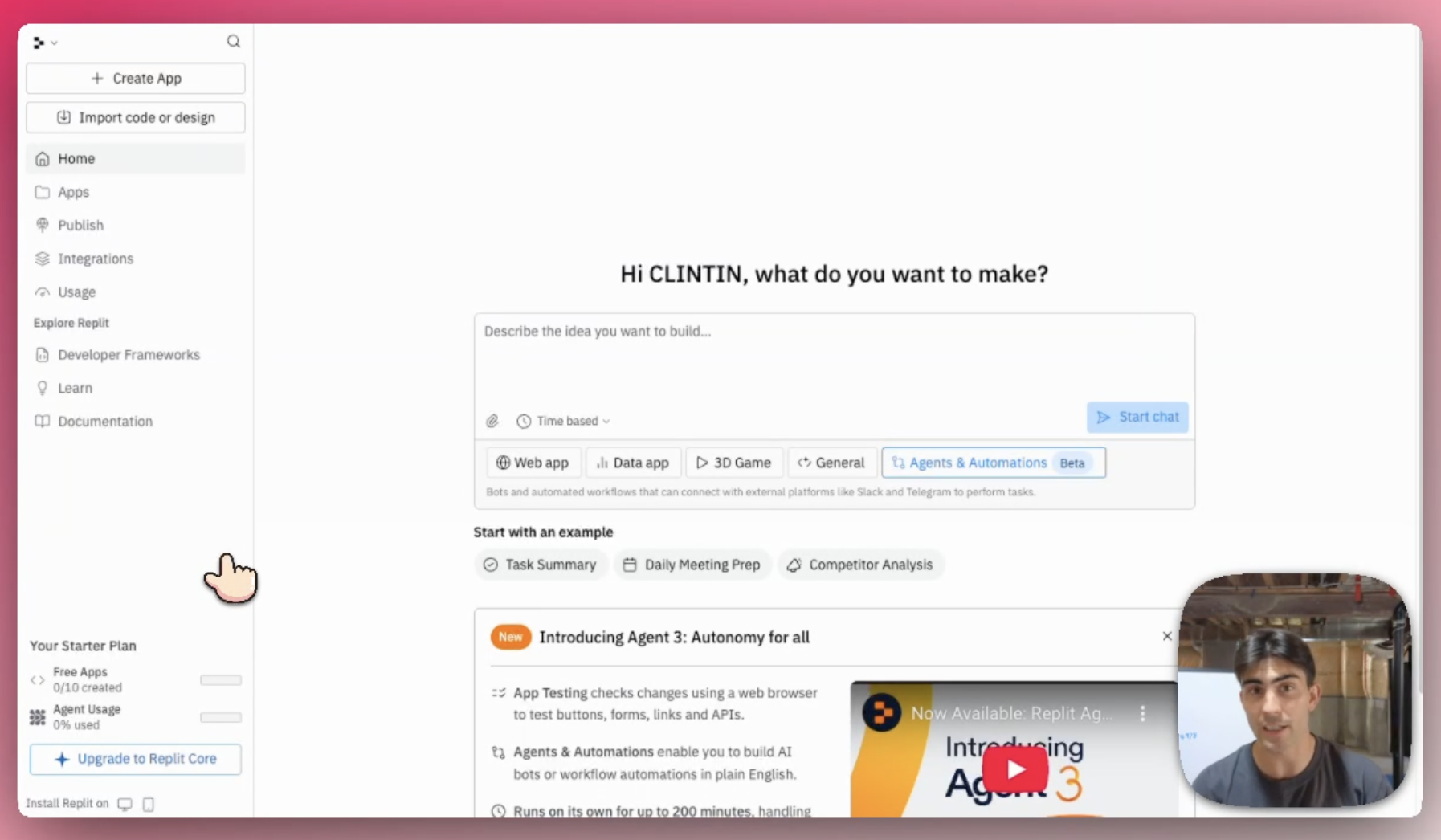Screen dimensions: 1441x840
Task: Click the Learn lightbulb icon
Action: tap(43, 388)
